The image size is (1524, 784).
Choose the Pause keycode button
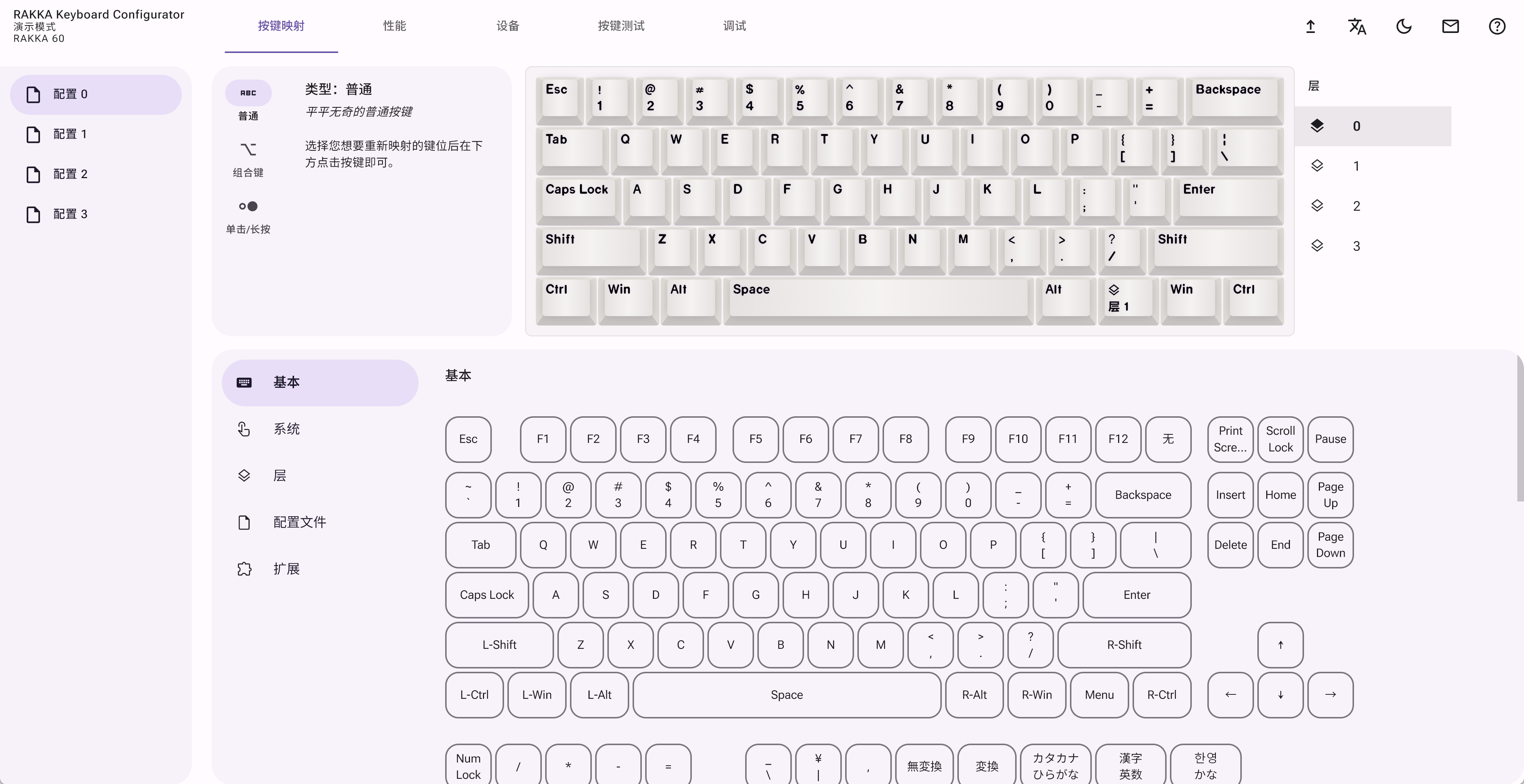(1330, 439)
